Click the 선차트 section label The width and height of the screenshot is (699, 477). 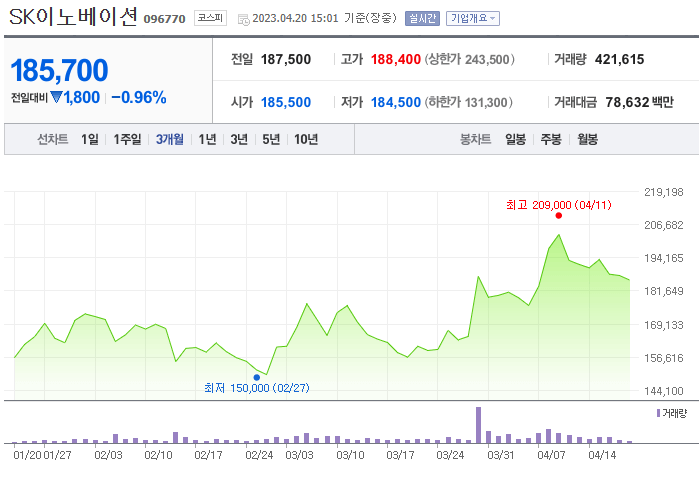pyautogui.click(x=53, y=140)
